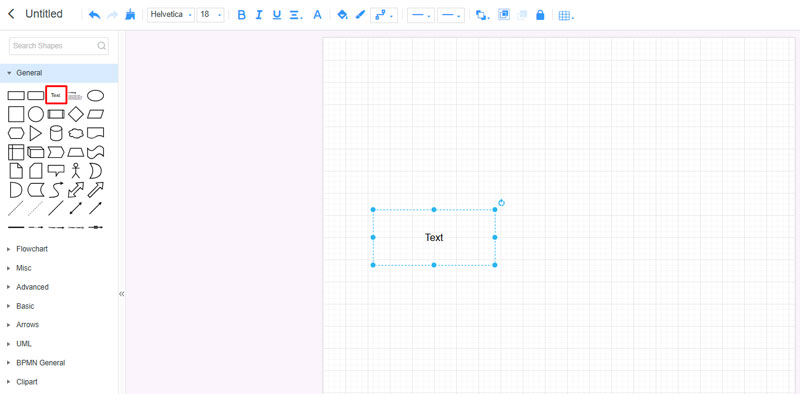Select the actor stick figure shape
Image resolution: width=800 pixels, height=394 pixels.
point(76,171)
